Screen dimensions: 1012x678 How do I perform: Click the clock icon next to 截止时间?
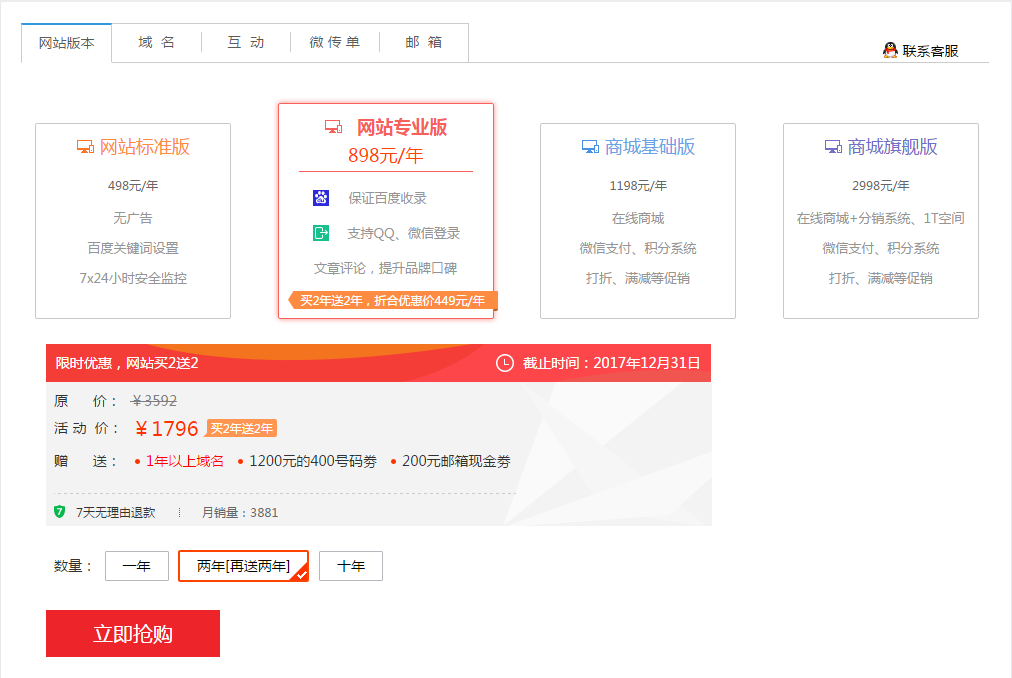tap(504, 362)
